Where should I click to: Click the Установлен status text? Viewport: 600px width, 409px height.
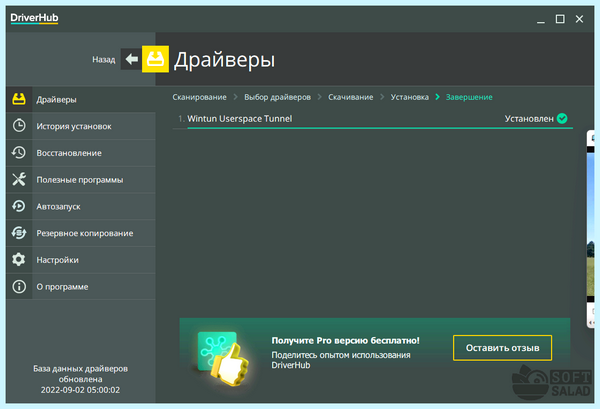[x=529, y=119]
